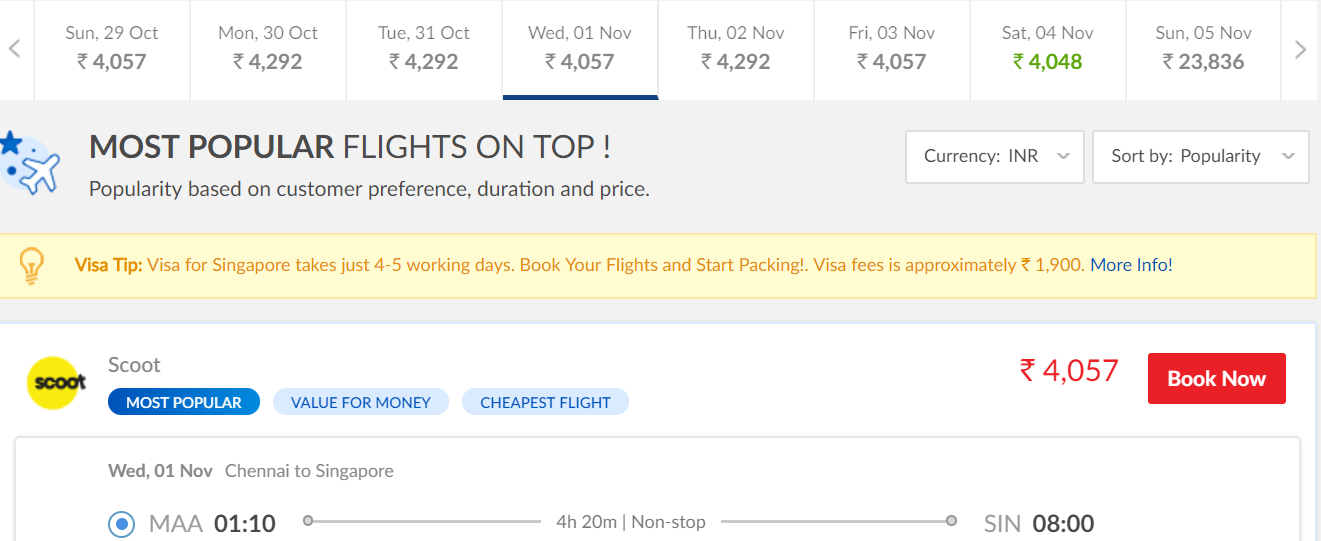Screen dimensions: 1321x541
Task: Open the More Info! visa link
Action: pos(1131,265)
